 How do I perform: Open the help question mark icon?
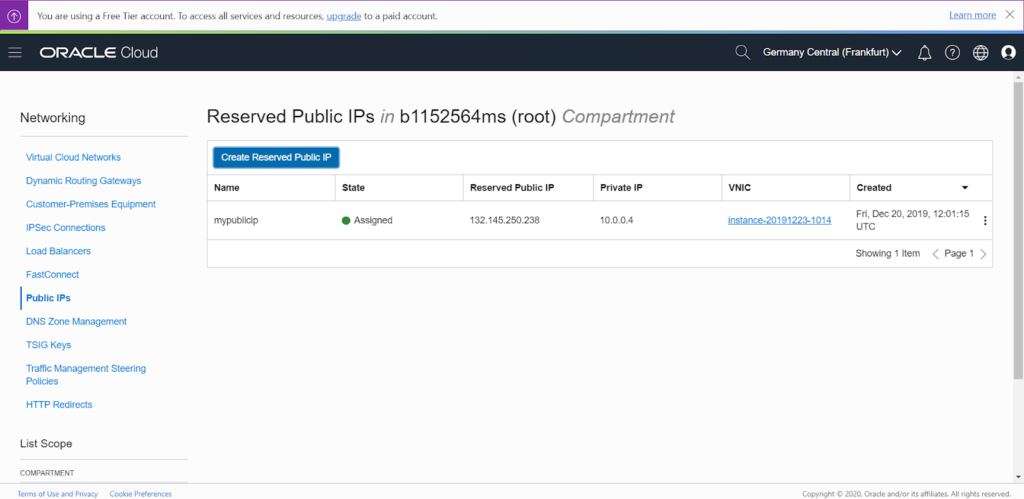[952, 52]
